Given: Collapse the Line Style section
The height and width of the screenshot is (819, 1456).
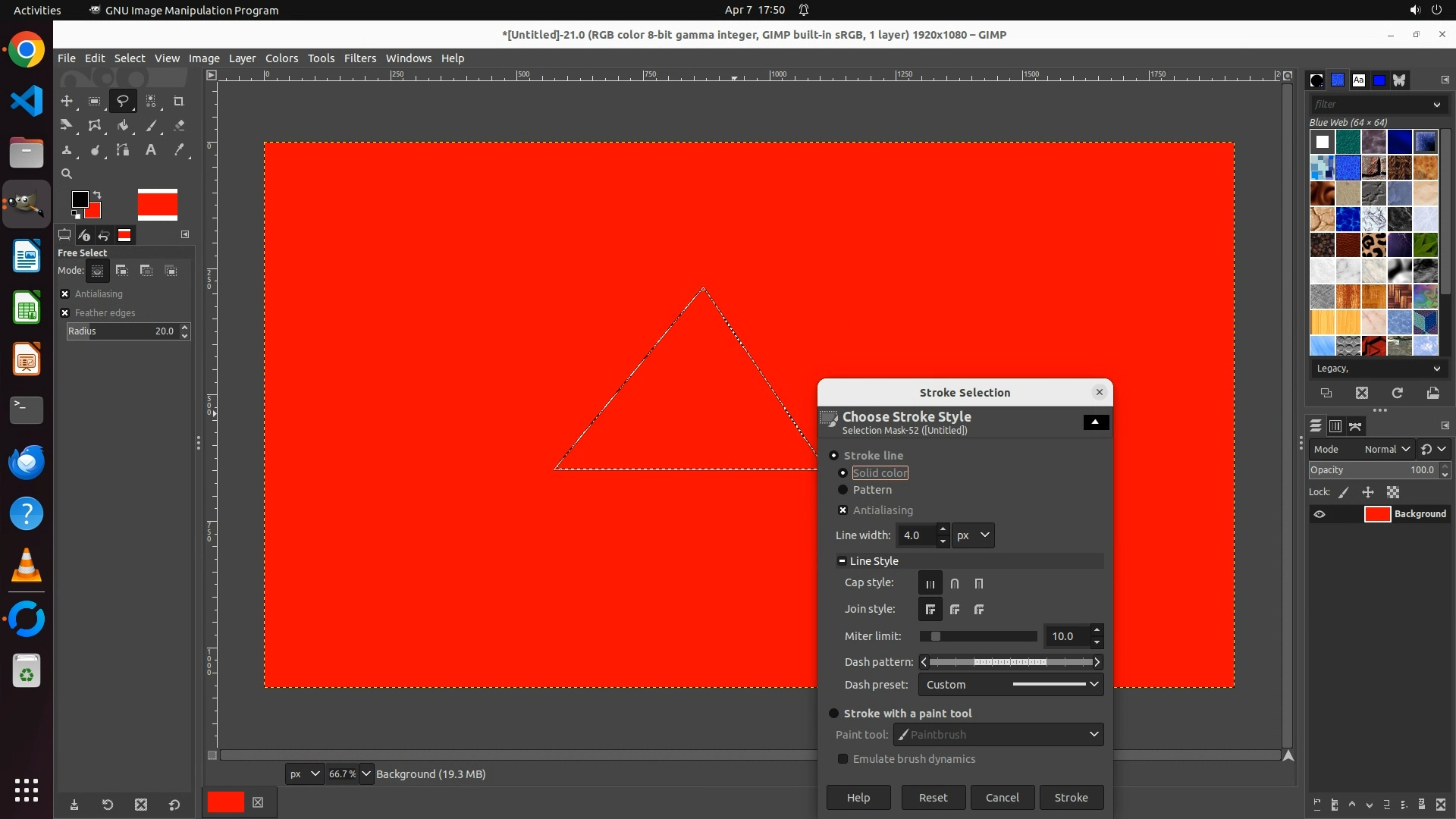Looking at the screenshot, I should (842, 561).
